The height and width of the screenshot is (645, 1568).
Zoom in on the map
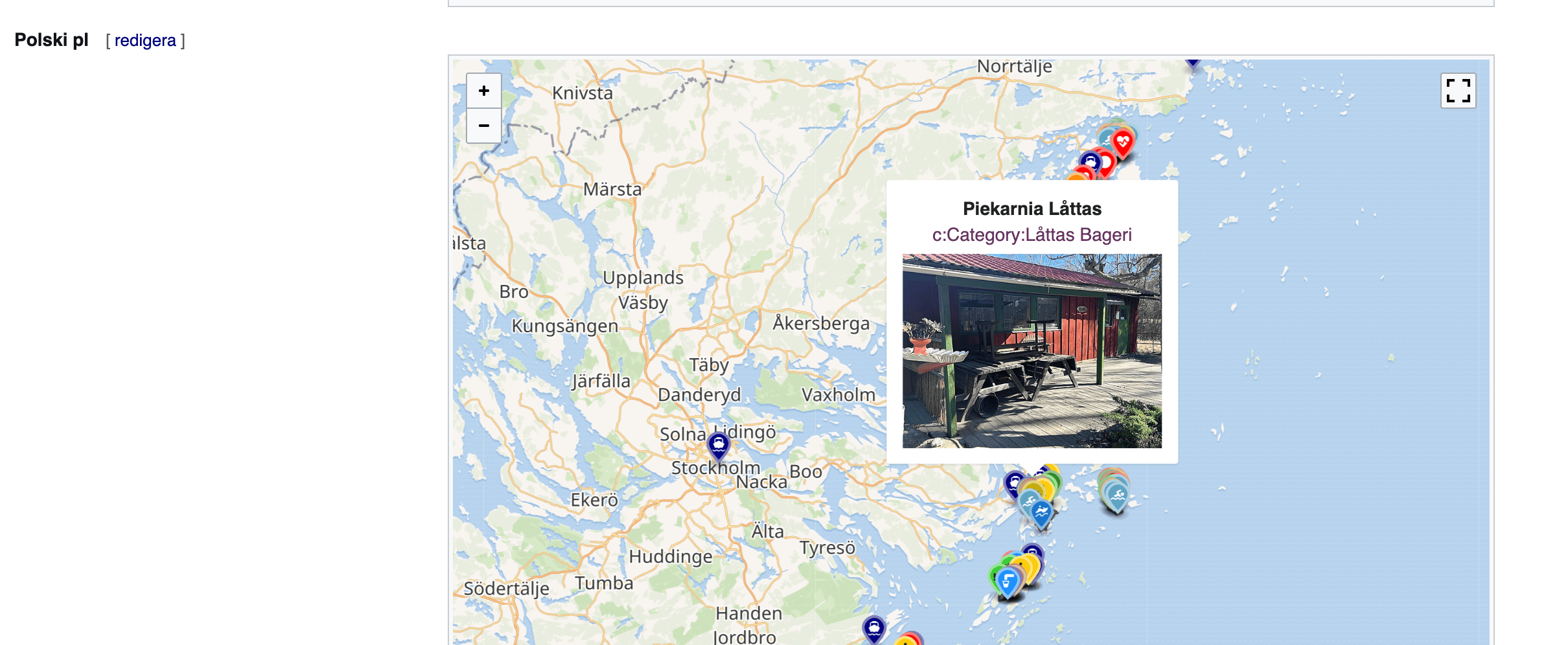tap(483, 91)
